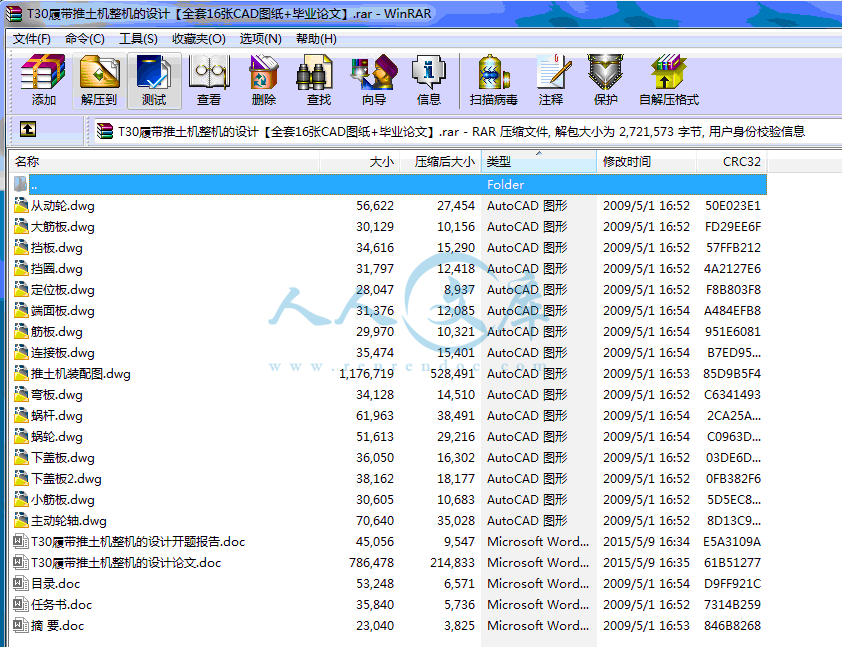842x647 pixels.
Task: Click the 扫描病毒 (Virus Scan) icon
Action: click(x=493, y=81)
